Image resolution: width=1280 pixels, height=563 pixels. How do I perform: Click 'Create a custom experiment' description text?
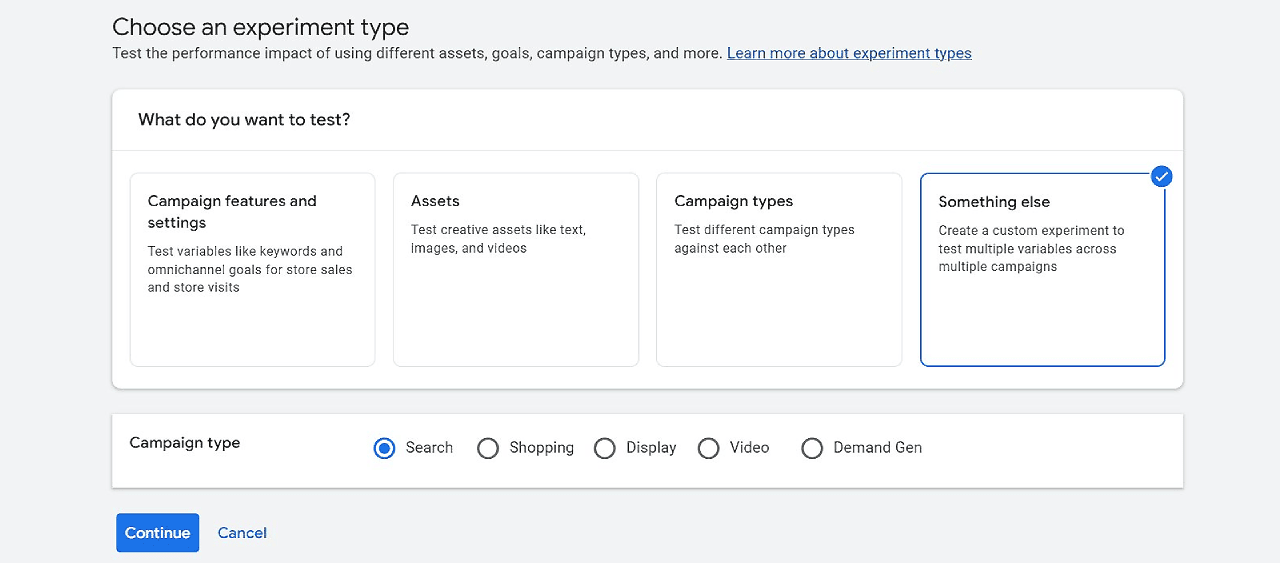1031,249
